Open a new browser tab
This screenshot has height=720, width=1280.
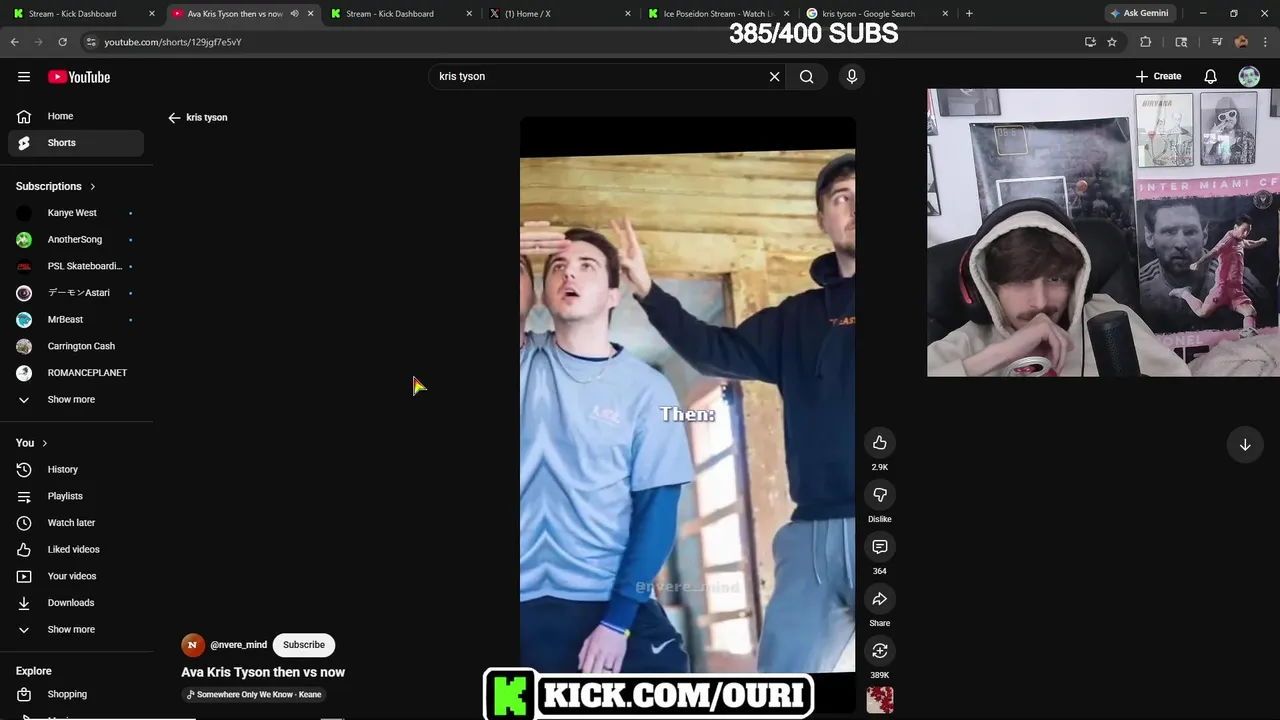click(969, 14)
